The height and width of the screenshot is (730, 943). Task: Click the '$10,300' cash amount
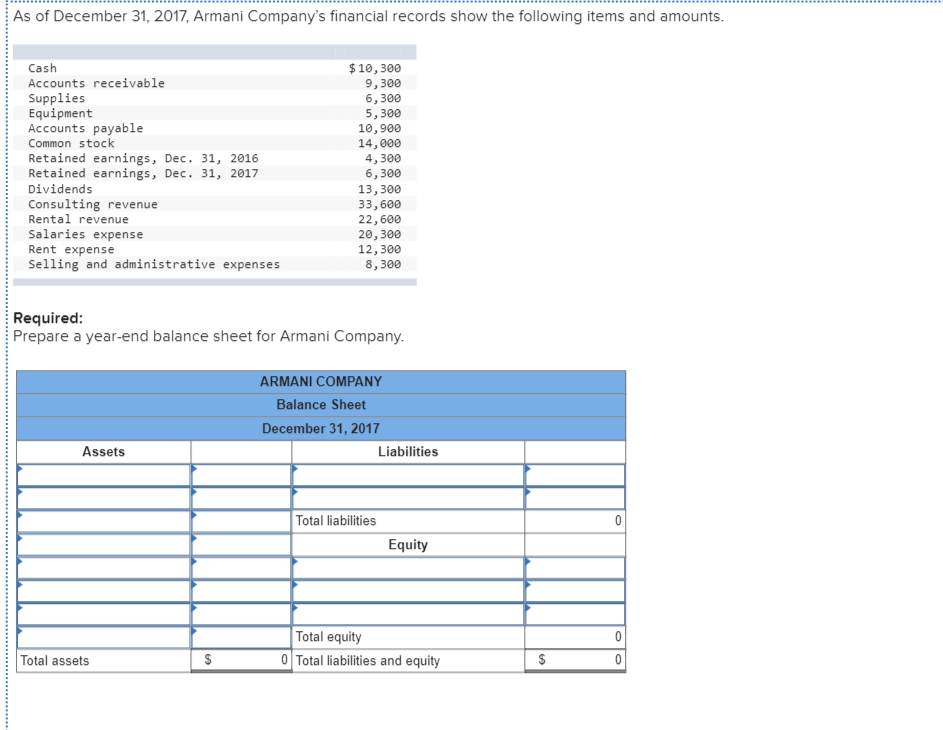375,68
